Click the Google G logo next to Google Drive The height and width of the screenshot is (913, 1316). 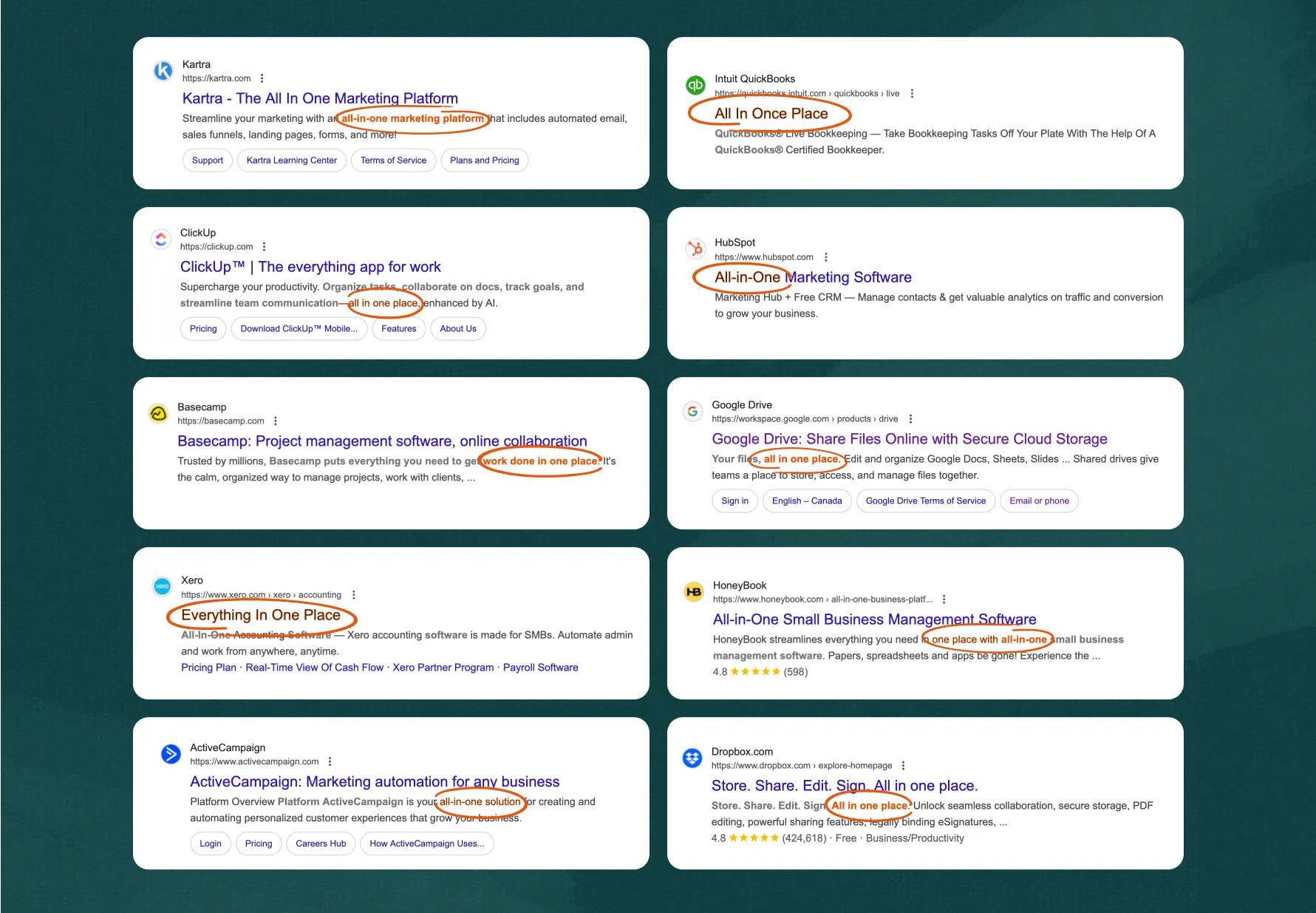pos(692,411)
